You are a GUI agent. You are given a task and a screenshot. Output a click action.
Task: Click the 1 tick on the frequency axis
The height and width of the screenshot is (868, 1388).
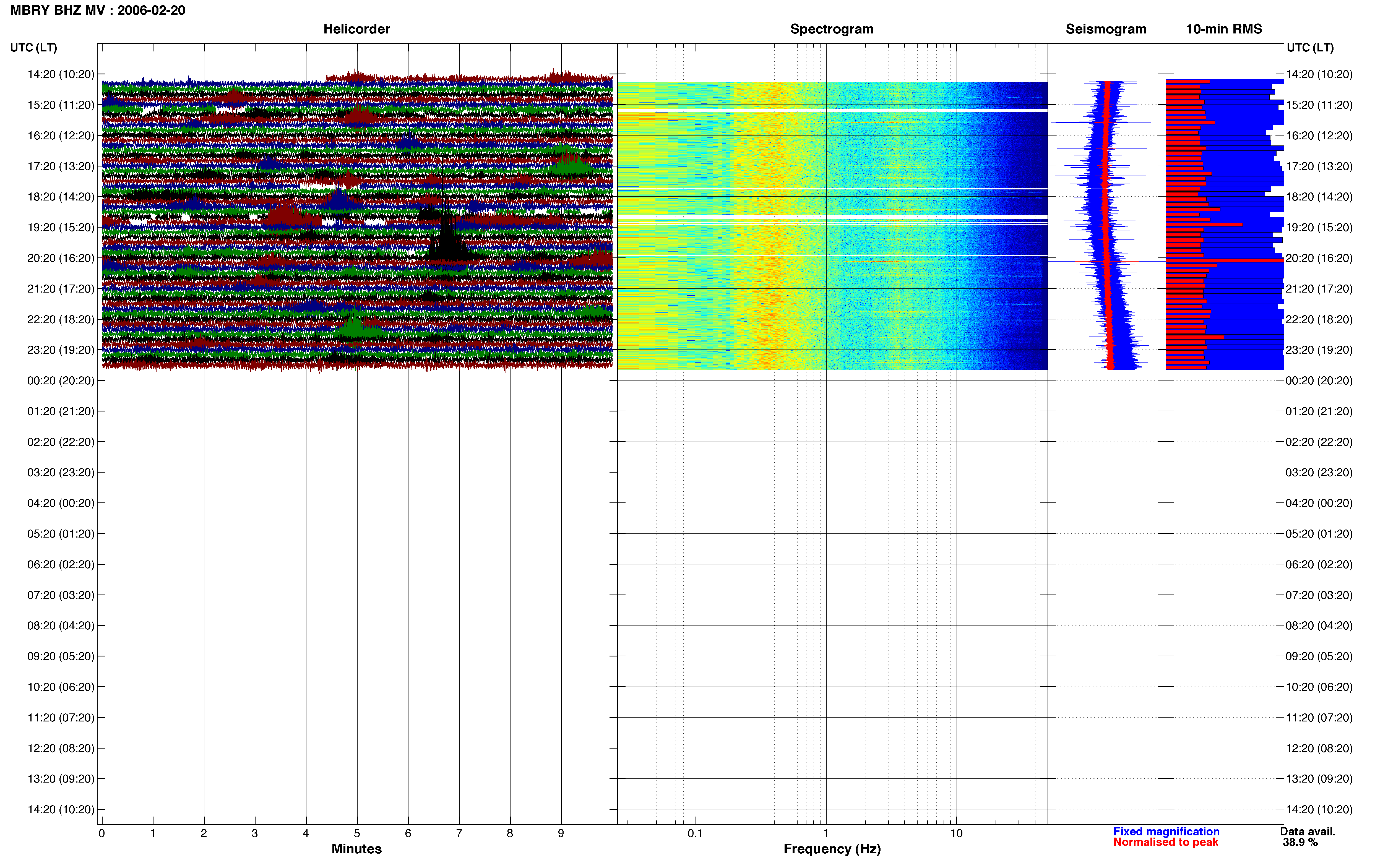click(x=826, y=833)
